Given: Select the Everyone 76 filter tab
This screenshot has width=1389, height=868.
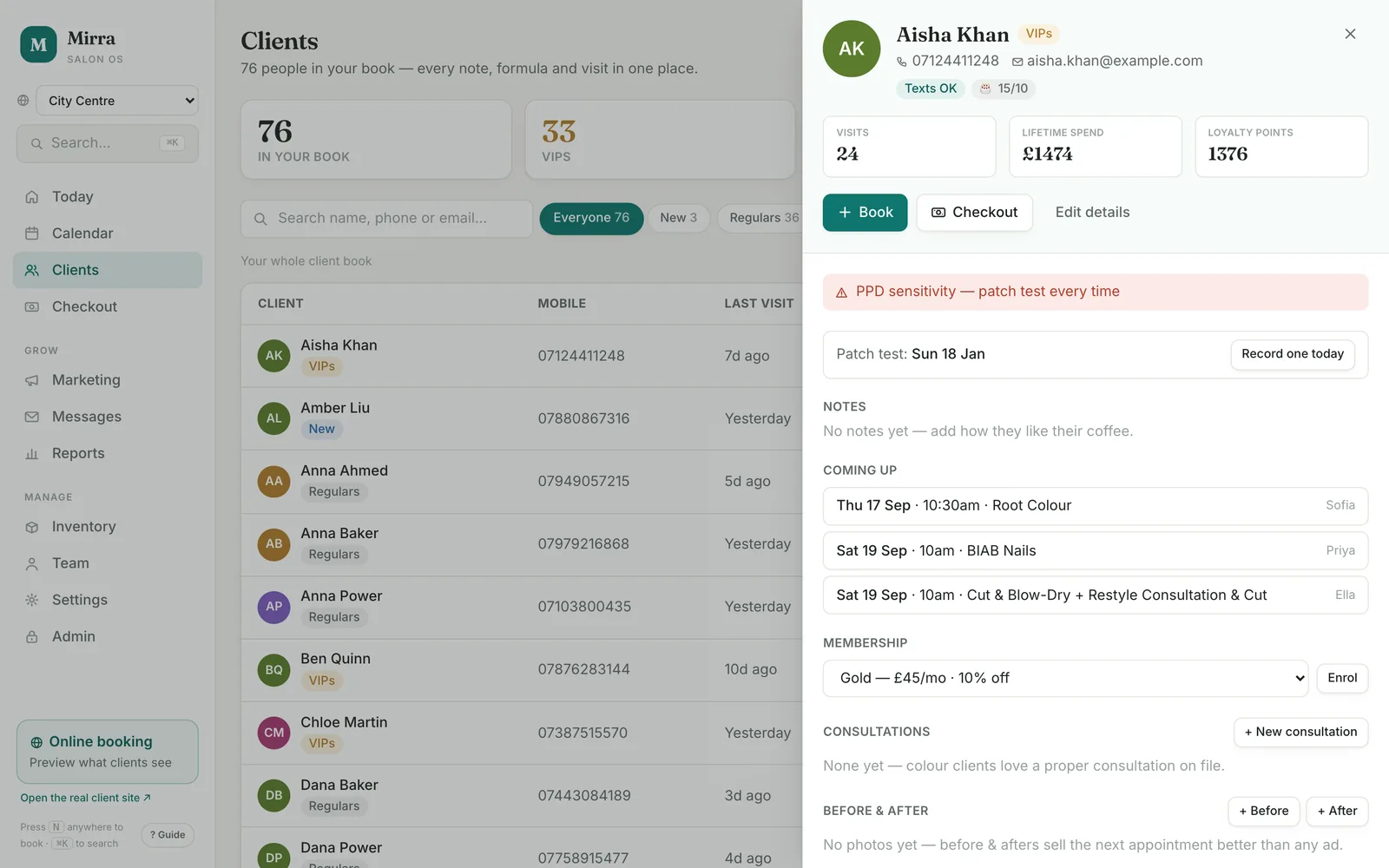Looking at the screenshot, I should [591, 218].
